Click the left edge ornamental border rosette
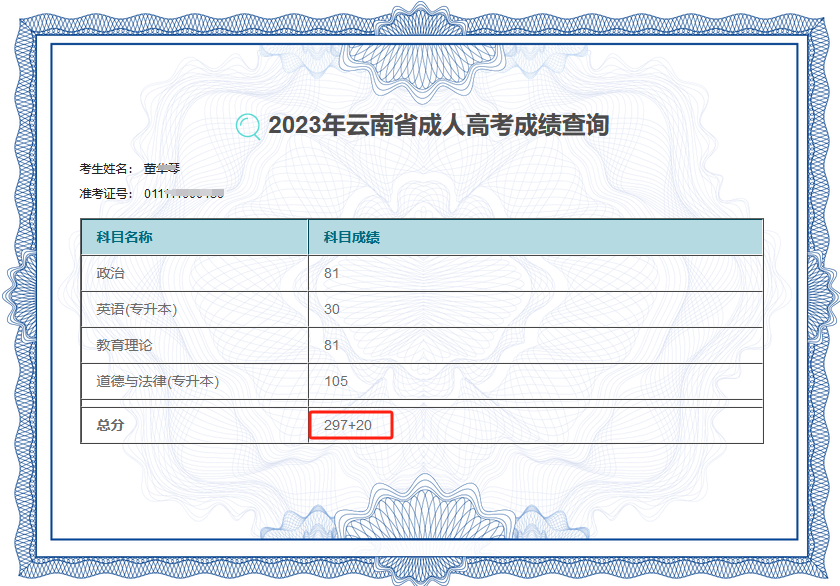 [22, 294]
